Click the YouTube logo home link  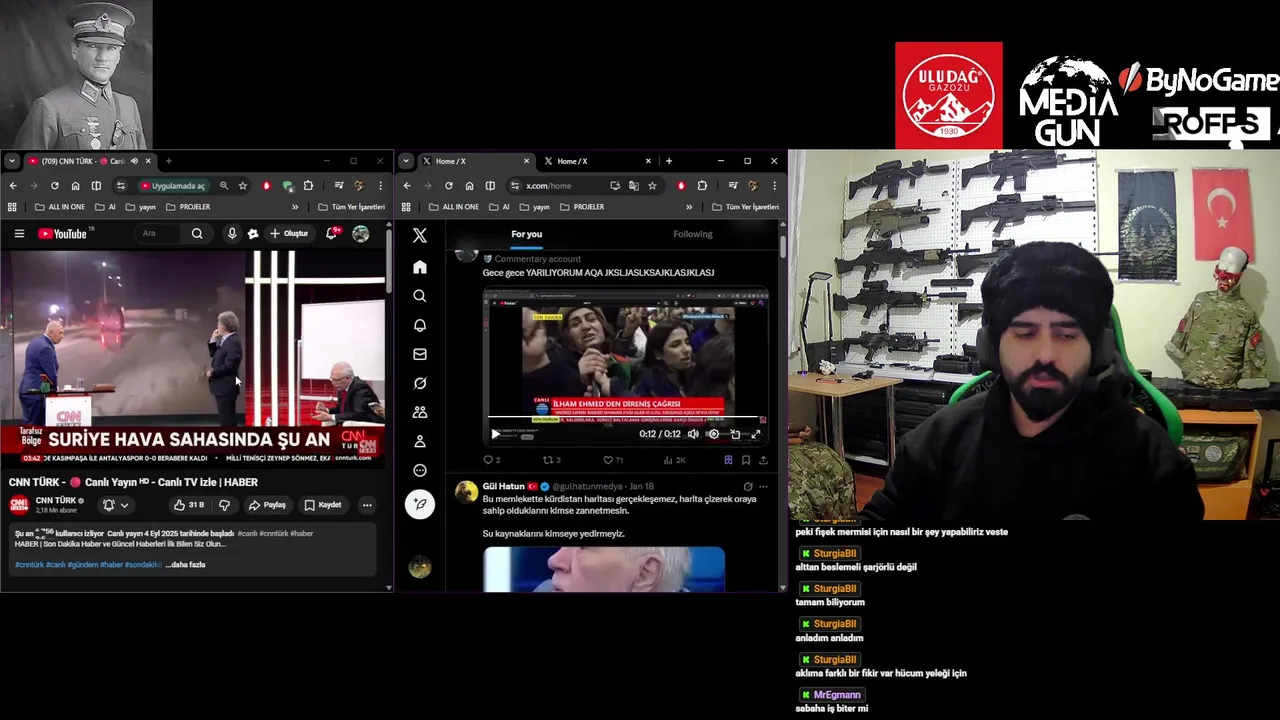click(65, 233)
